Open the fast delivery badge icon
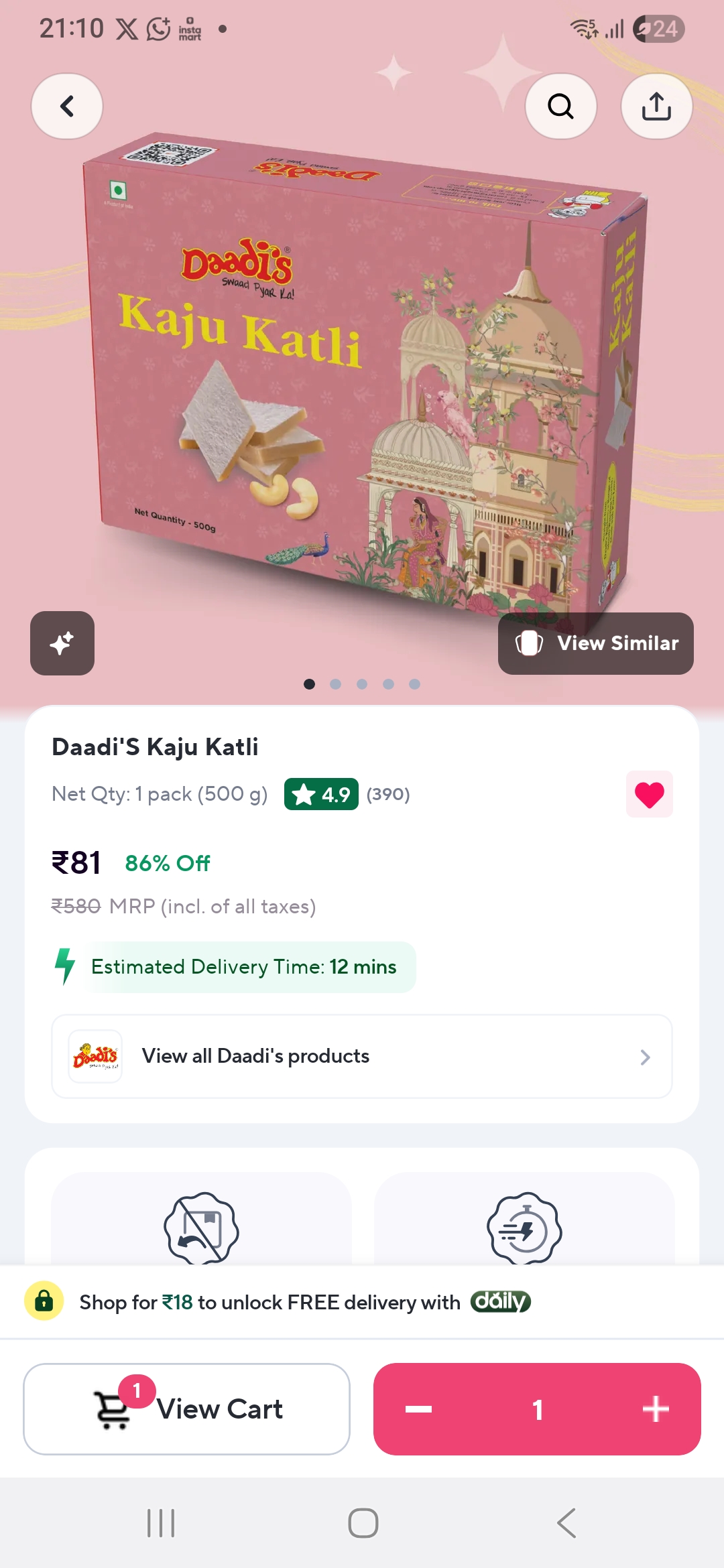 click(x=524, y=1228)
